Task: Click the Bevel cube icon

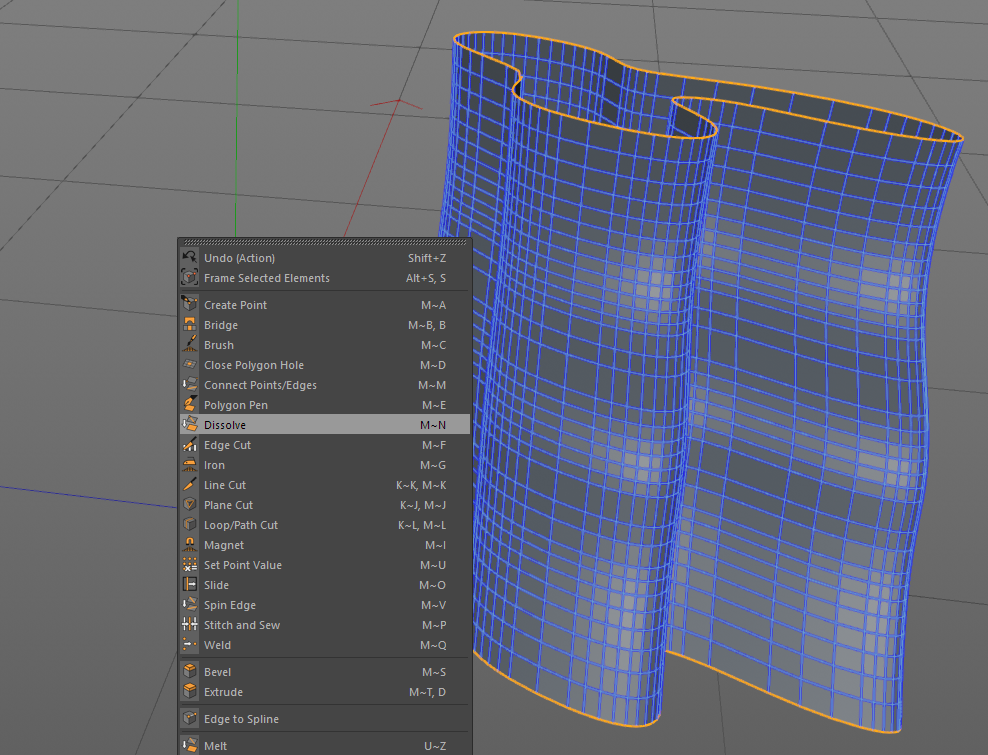Action: pos(190,672)
